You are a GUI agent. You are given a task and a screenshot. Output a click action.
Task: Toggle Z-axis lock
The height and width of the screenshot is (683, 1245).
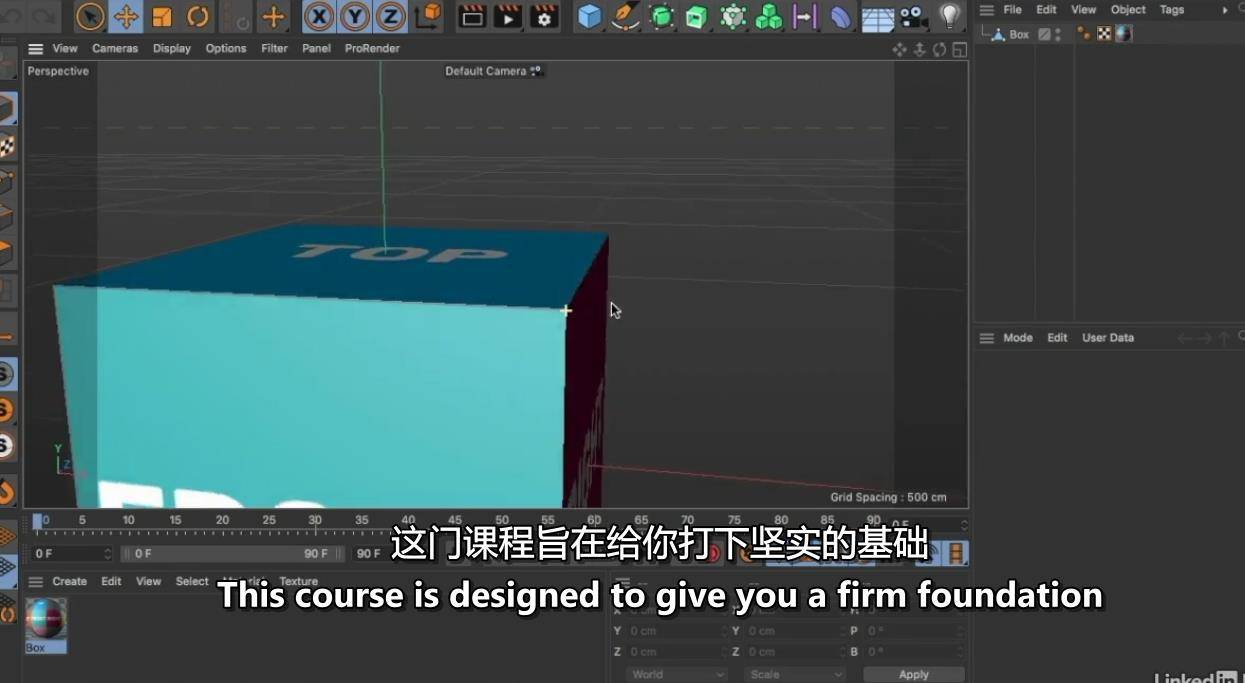(x=390, y=16)
